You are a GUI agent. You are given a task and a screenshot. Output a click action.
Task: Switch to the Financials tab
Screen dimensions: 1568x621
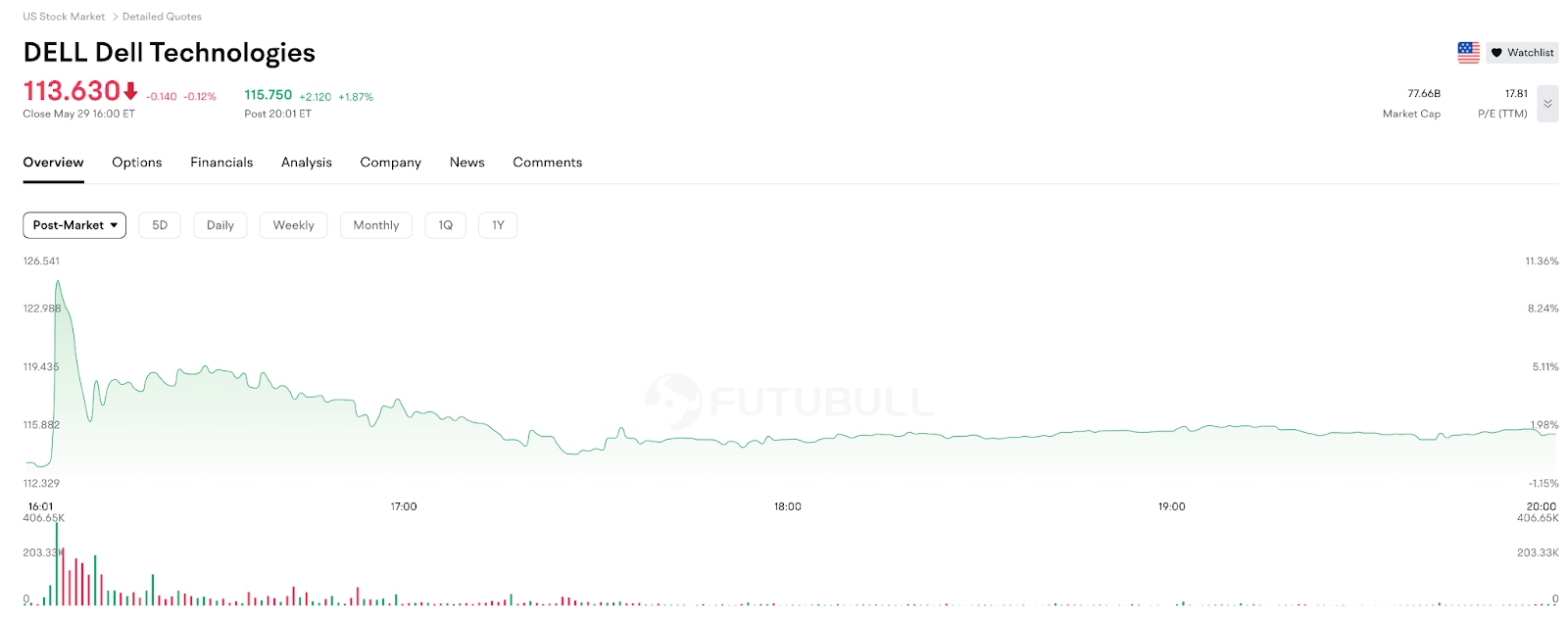[220, 162]
